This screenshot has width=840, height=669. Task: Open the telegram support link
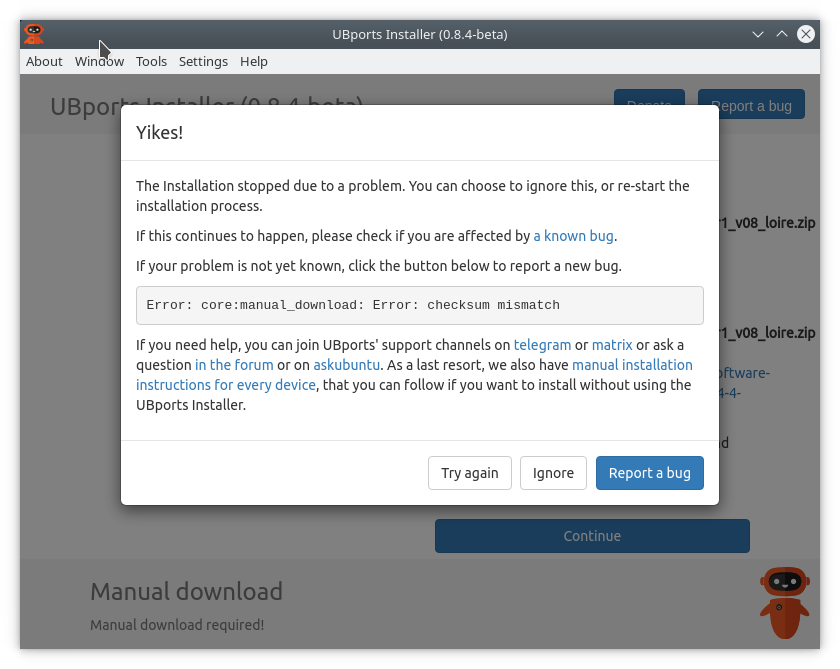[542, 345]
